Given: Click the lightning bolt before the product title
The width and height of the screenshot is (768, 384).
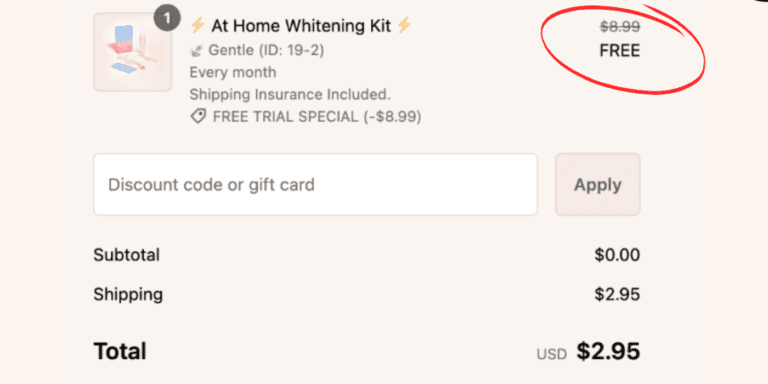Looking at the screenshot, I should (x=197, y=25).
